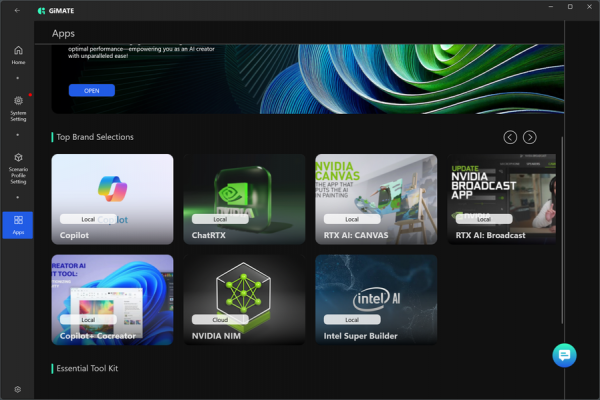Open System Setting from the sidebar
The image size is (600, 400).
pyautogui.click(x=18, y=109)
